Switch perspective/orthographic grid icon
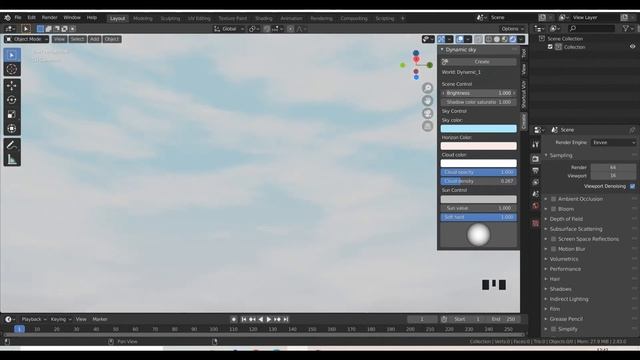 (427, 126)
